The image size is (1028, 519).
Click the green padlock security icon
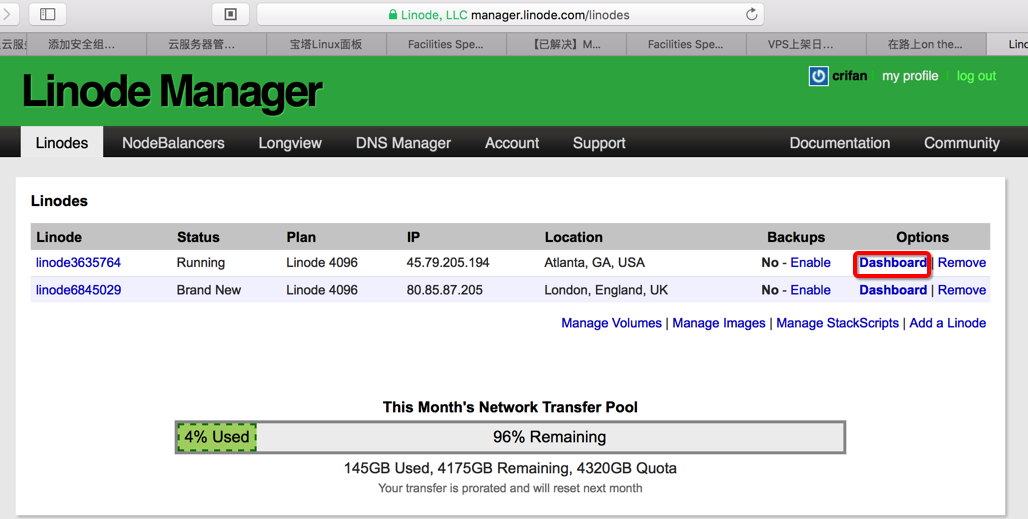click(393, 14)
